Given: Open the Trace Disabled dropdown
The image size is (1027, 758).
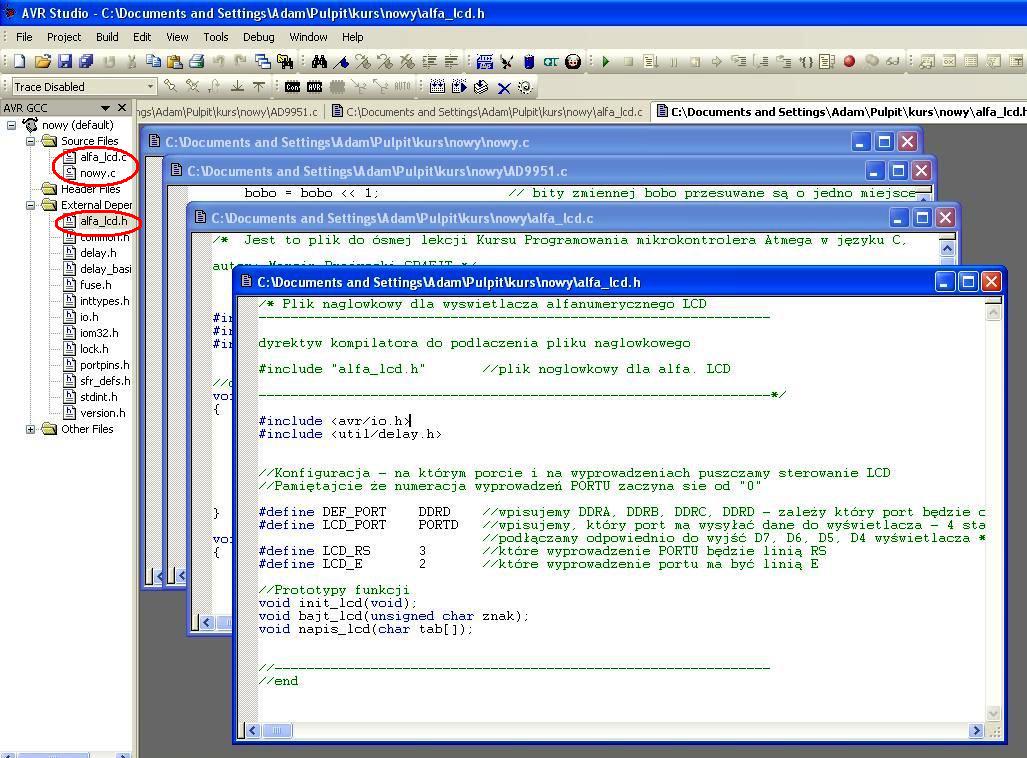Looking at the screenshot, I should pos(150,87).
